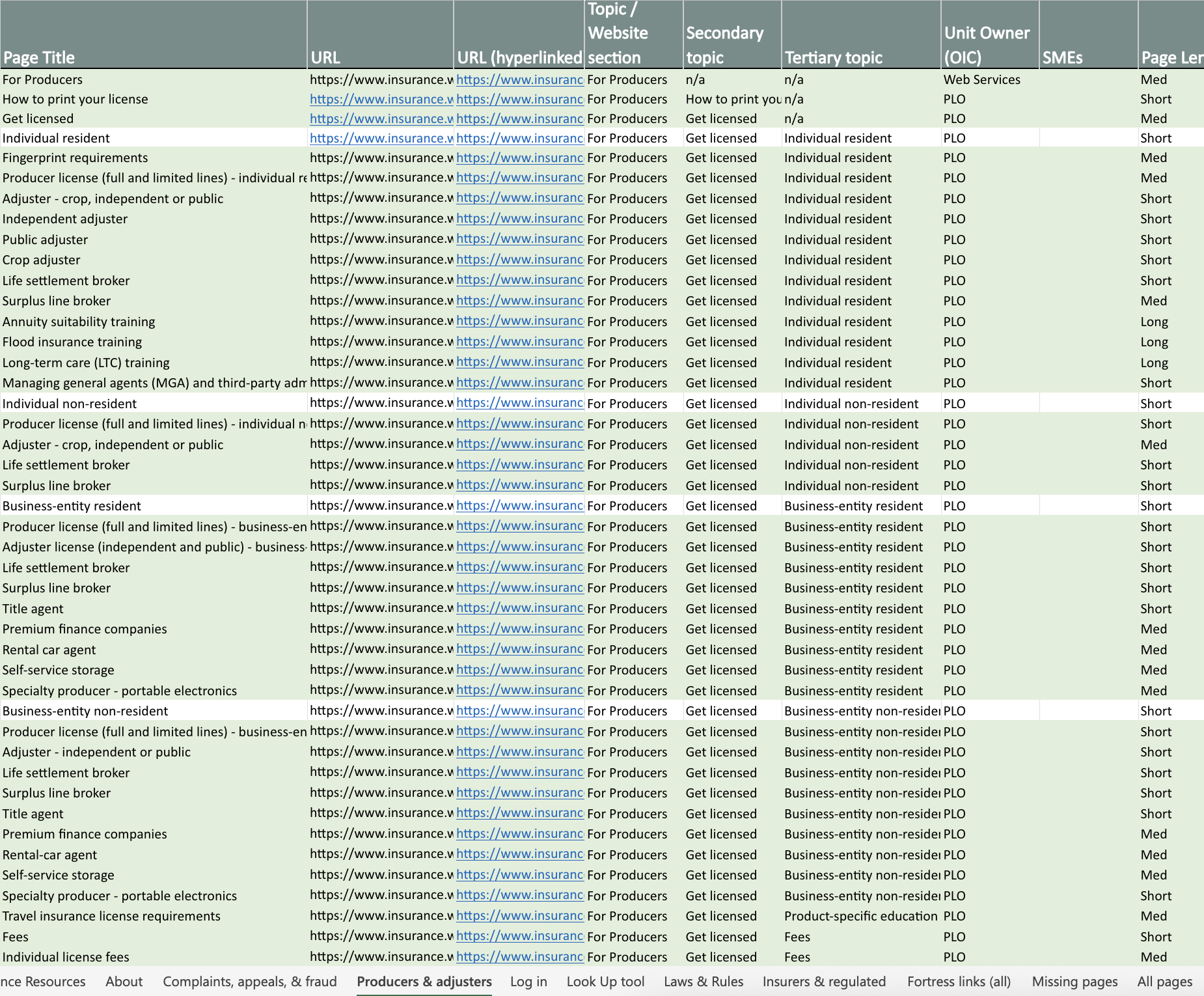The image size is (1204, 996).
Task: Open the Insurers & regulated sheet tab
Action: pos(824,982)
